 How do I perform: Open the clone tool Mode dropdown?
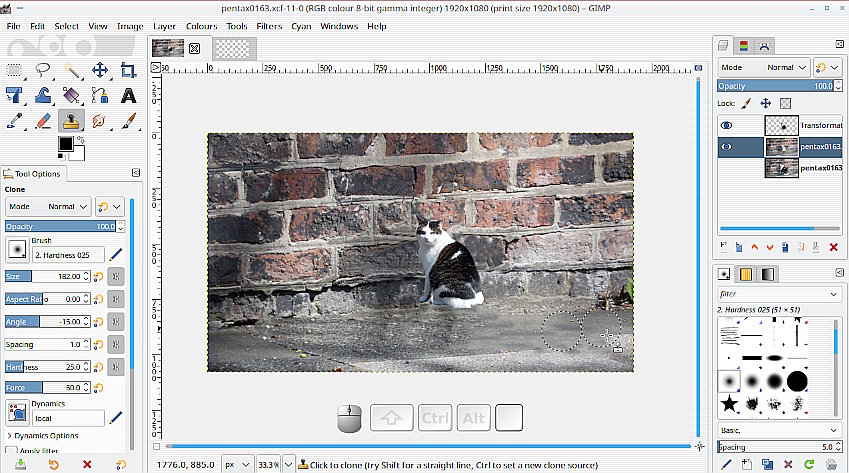[48, 206]
